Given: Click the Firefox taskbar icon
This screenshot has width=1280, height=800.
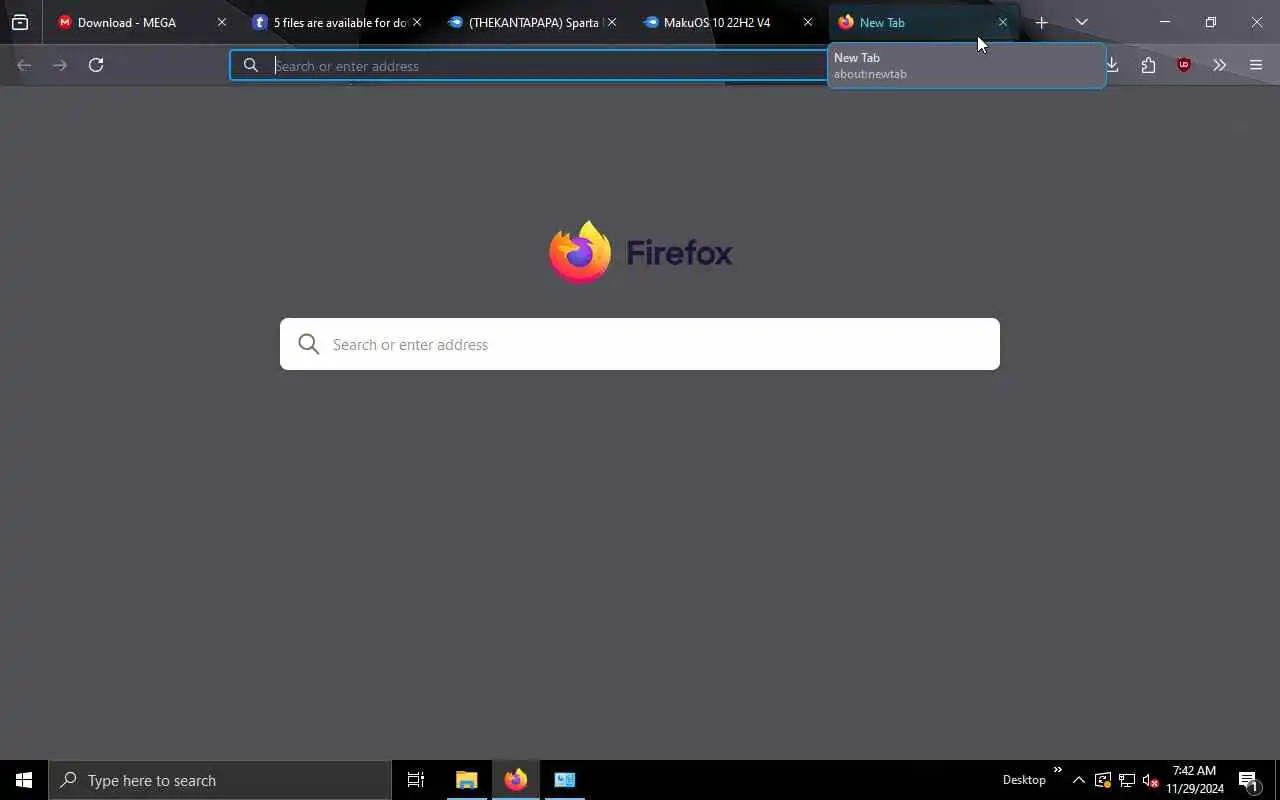Looking at the screenshot, I should point(516,780).
